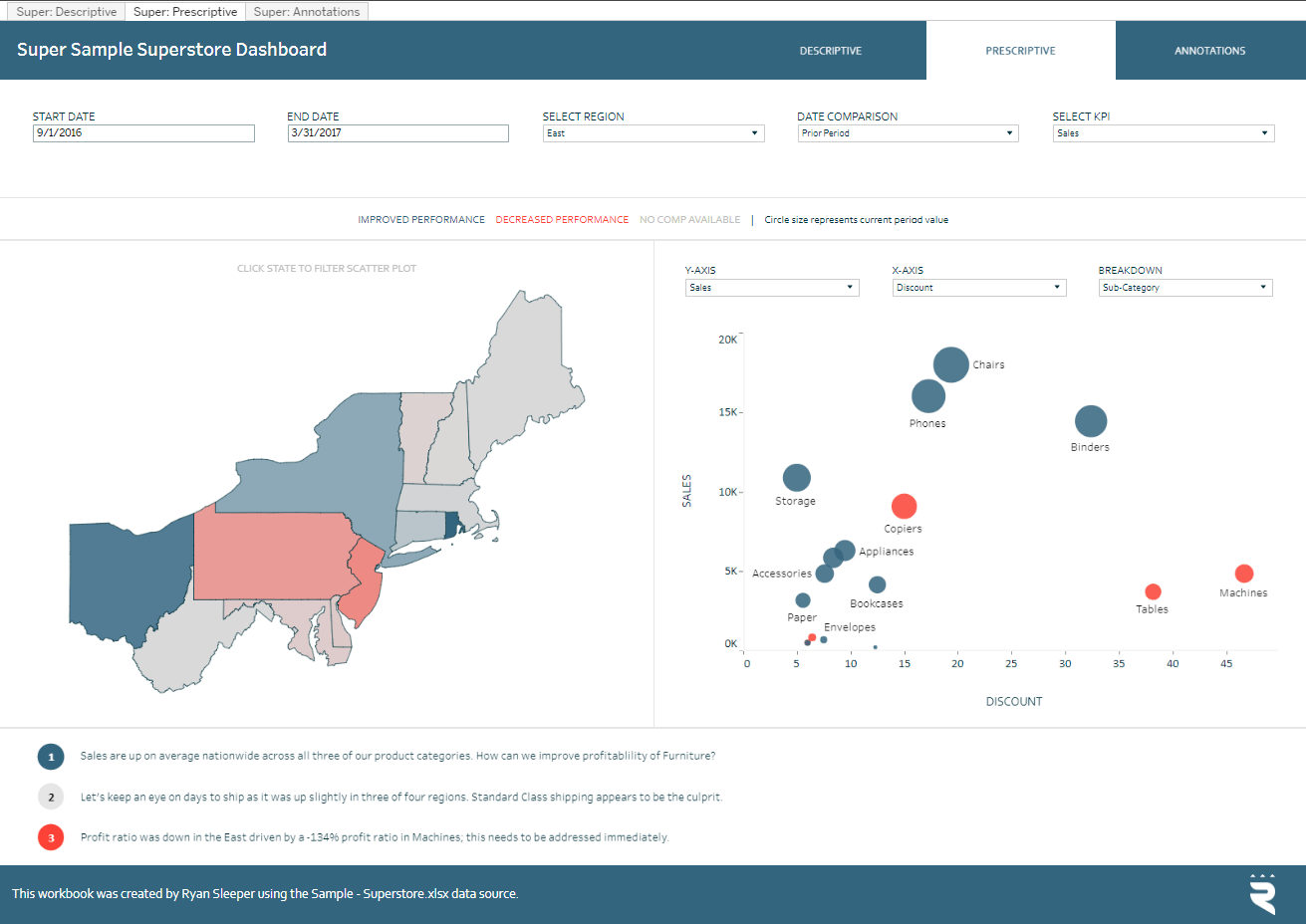Expand the Breakdown Sub-Category dropdown
The width and height of the screenshot is (1306, 924).
click(1185, 288)
